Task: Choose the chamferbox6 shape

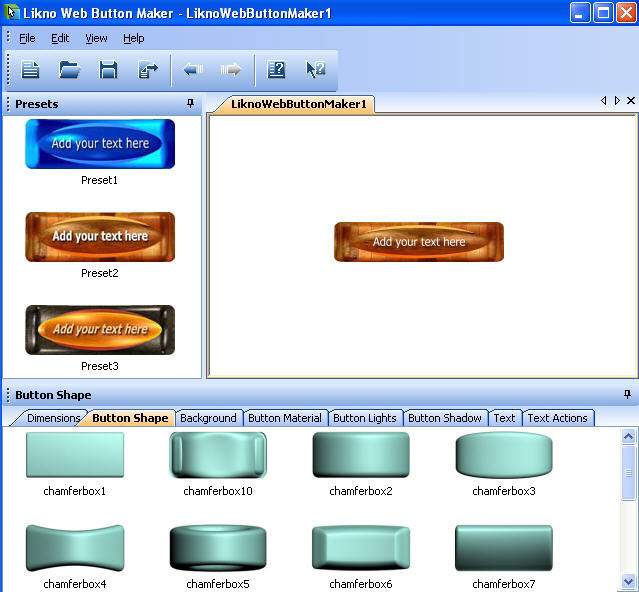Action: tap(361, 548)
